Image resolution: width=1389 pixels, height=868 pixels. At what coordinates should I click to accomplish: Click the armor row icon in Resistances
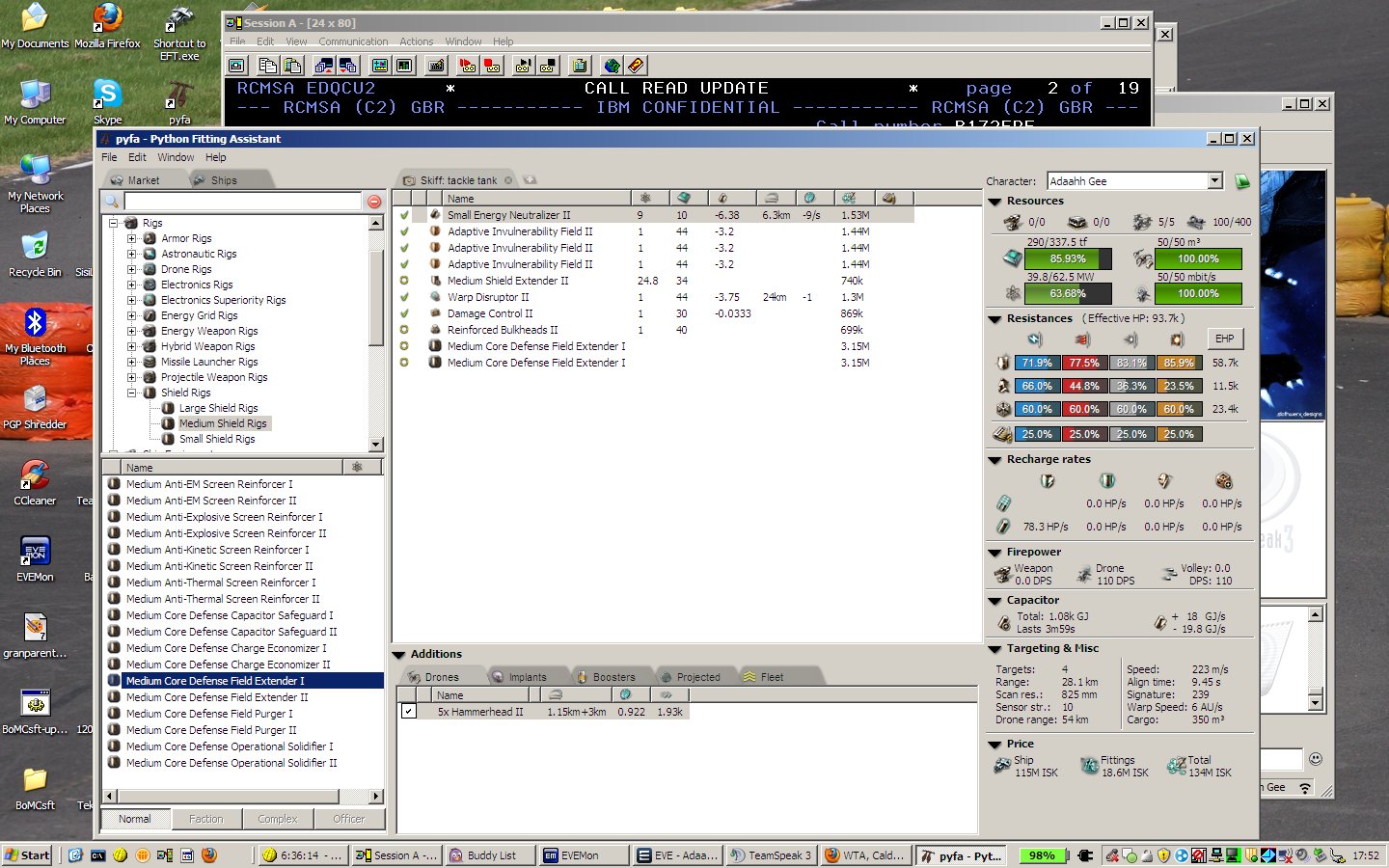click(x=1003, y=386)
